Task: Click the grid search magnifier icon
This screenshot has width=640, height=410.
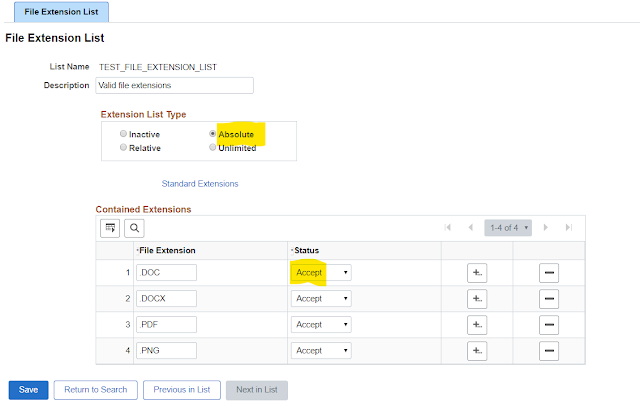Action: [135, 228]
